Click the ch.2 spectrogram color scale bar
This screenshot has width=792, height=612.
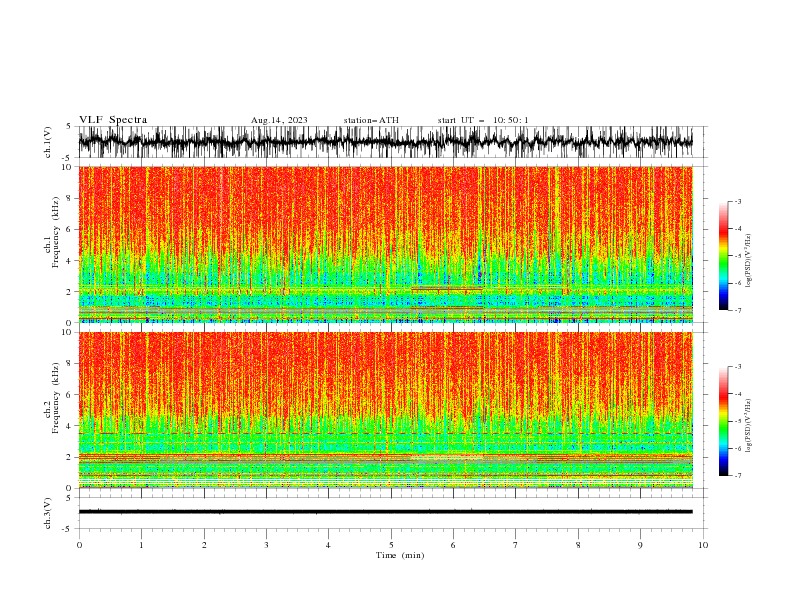[x=723, y=421]
